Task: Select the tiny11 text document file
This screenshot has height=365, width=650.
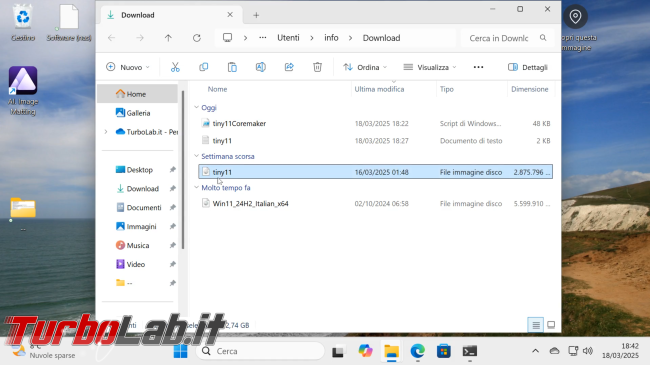Action: tap(375, 141)
